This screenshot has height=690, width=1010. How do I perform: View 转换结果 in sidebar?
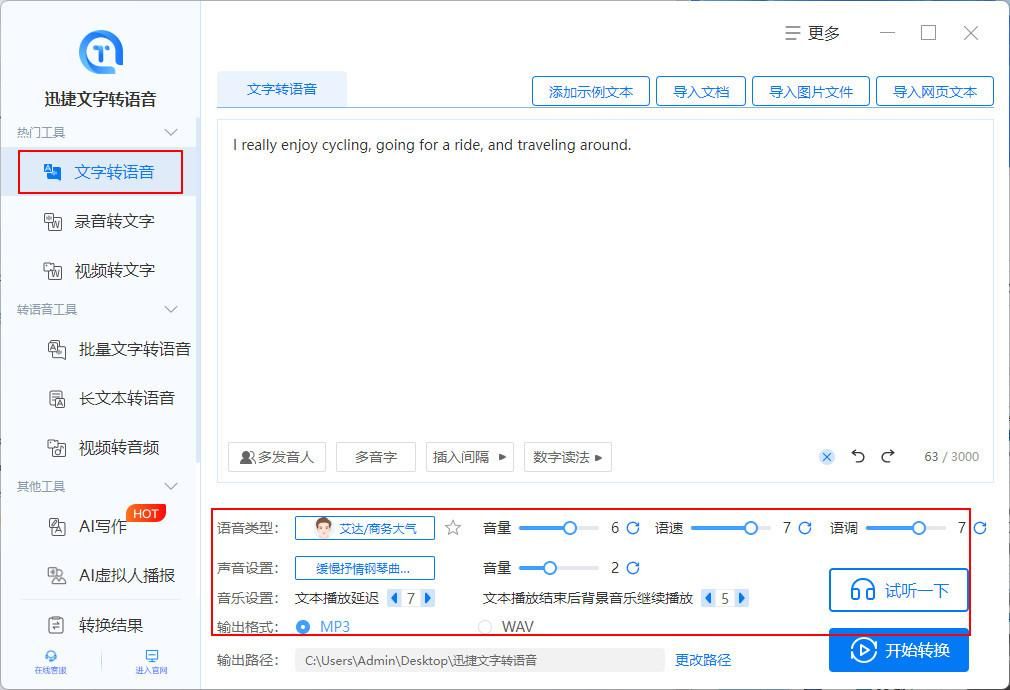pyautogui.click(x=95, y=625)
